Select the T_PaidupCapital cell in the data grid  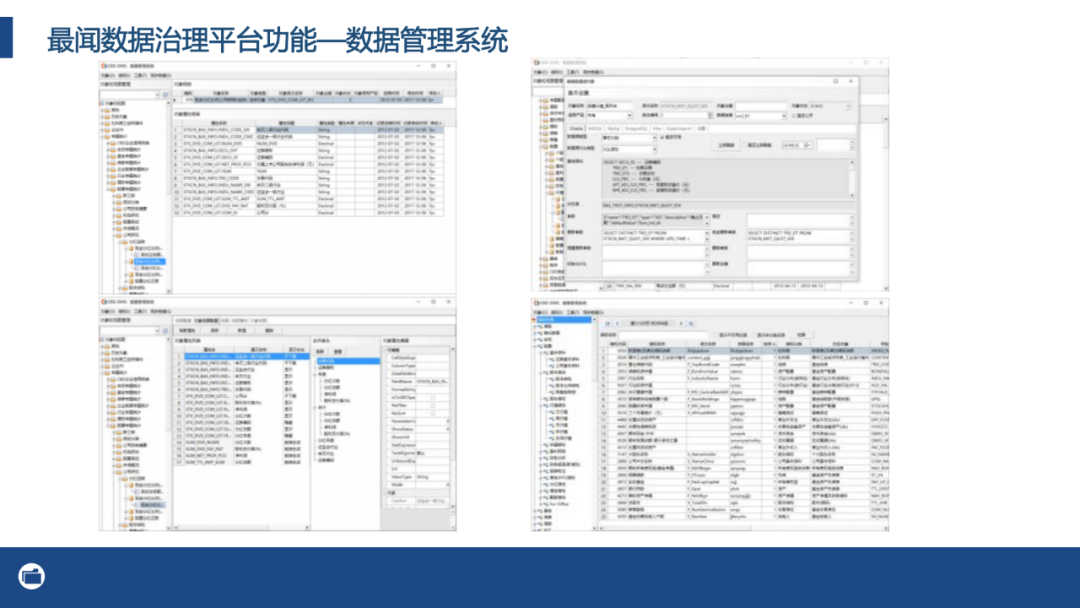pos(707,482)
